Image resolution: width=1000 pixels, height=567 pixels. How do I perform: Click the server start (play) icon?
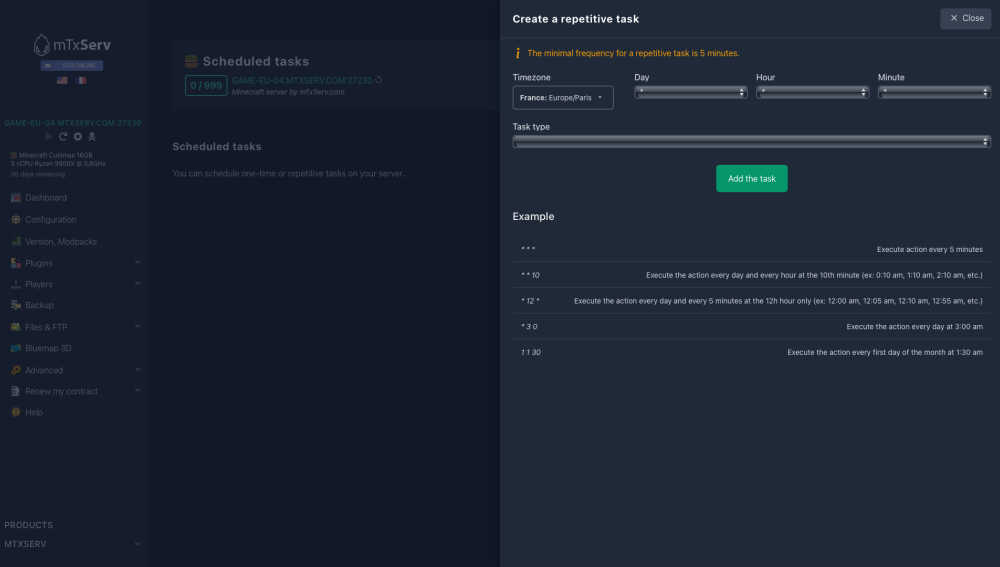click(x=48, y=136)
